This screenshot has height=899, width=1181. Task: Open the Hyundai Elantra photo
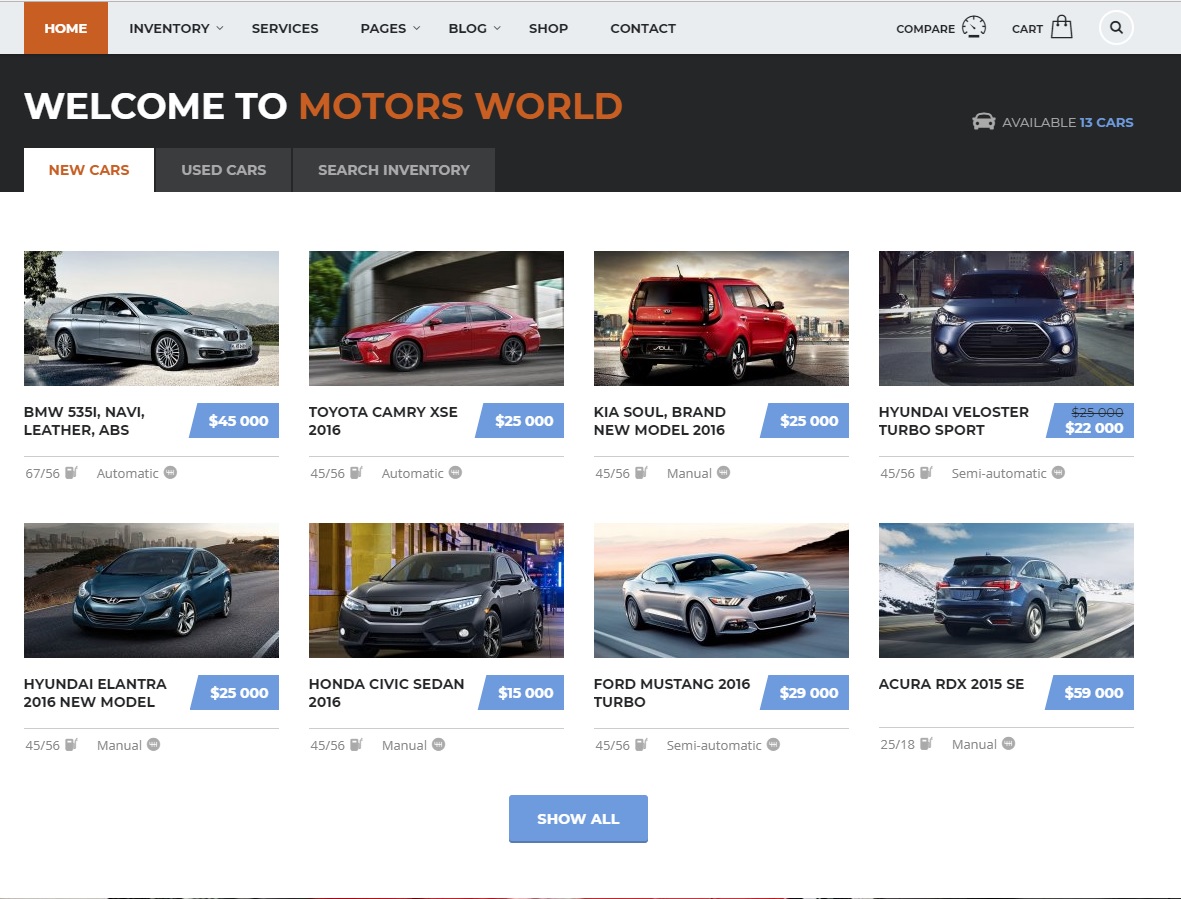(151, 590)
